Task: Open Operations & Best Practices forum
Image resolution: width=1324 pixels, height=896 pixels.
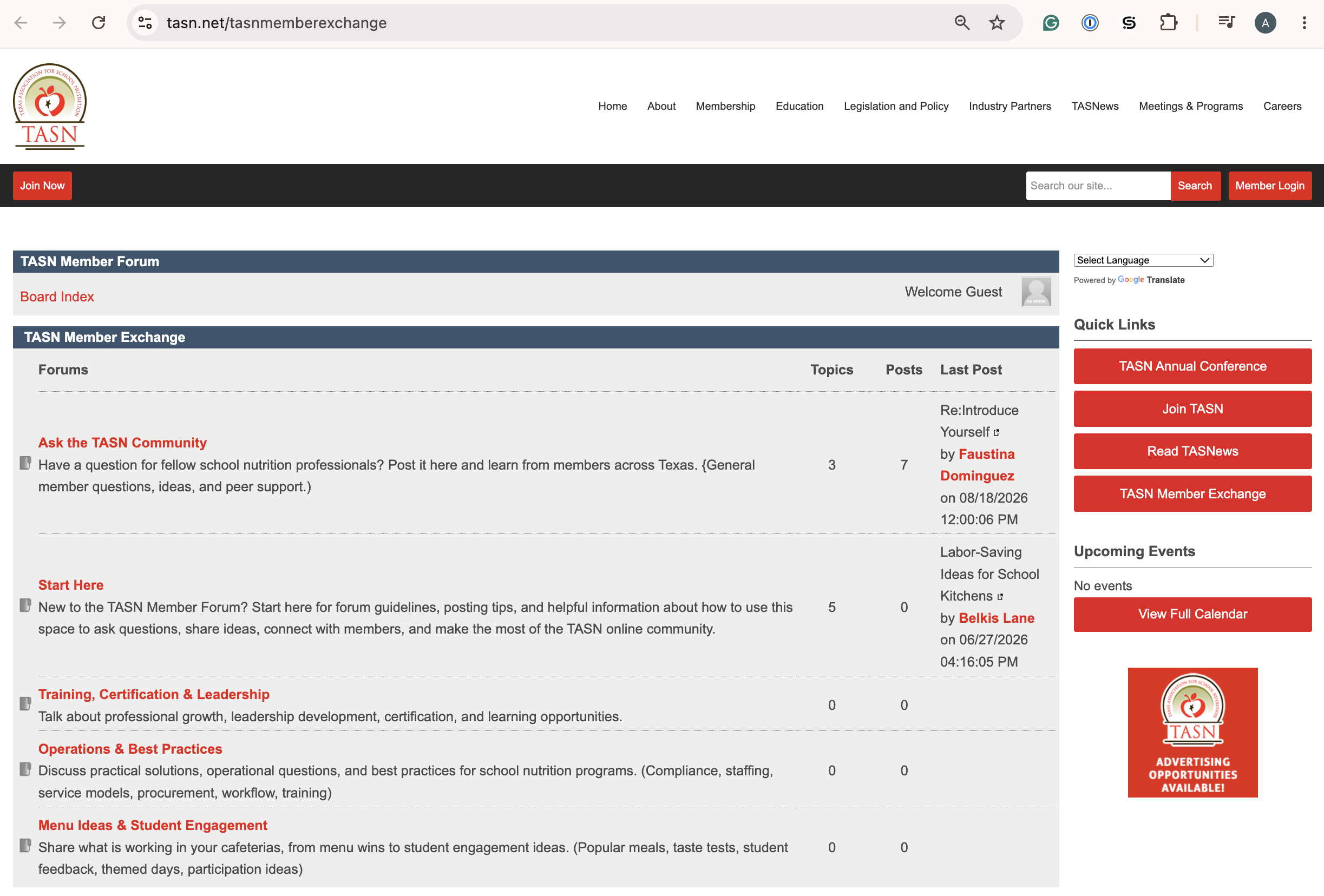Action: [130, 748]
